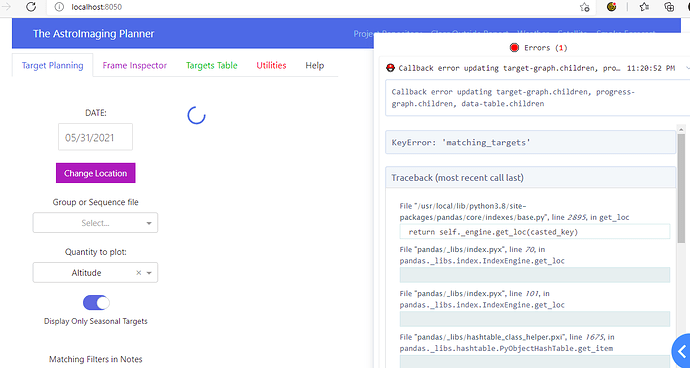The width and height of the screenshot is (690, 368).
Task: Select the Utilities tab
Action: coord(272,66)
